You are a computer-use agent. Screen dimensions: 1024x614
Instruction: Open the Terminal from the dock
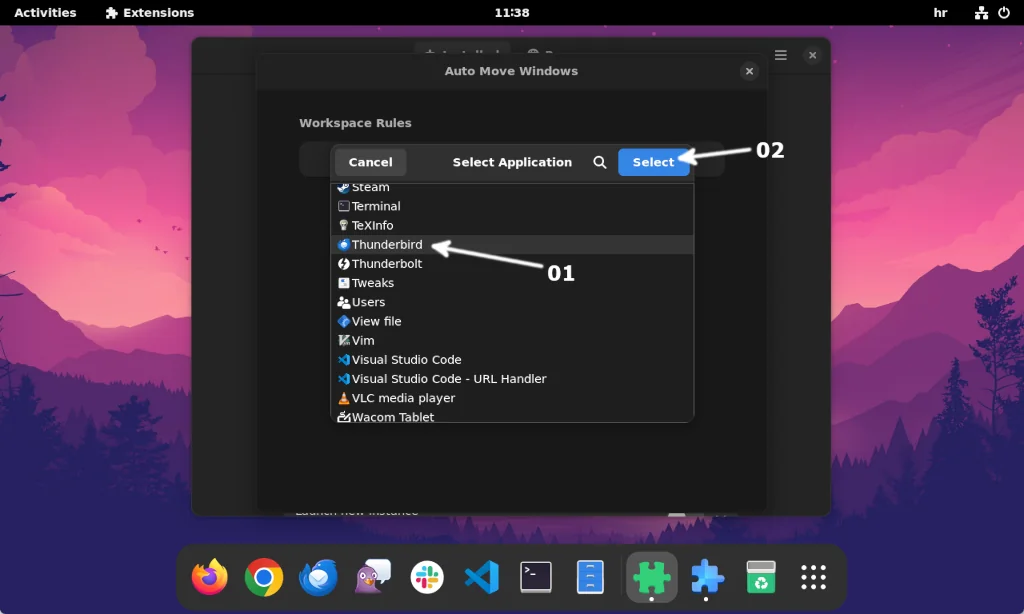tap(536, 577)
